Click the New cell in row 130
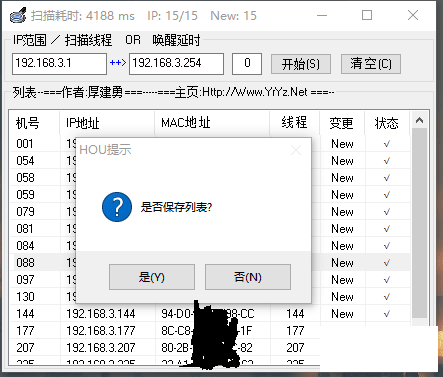The height and width of the screenshot is (377, 443). click(342, 297)
